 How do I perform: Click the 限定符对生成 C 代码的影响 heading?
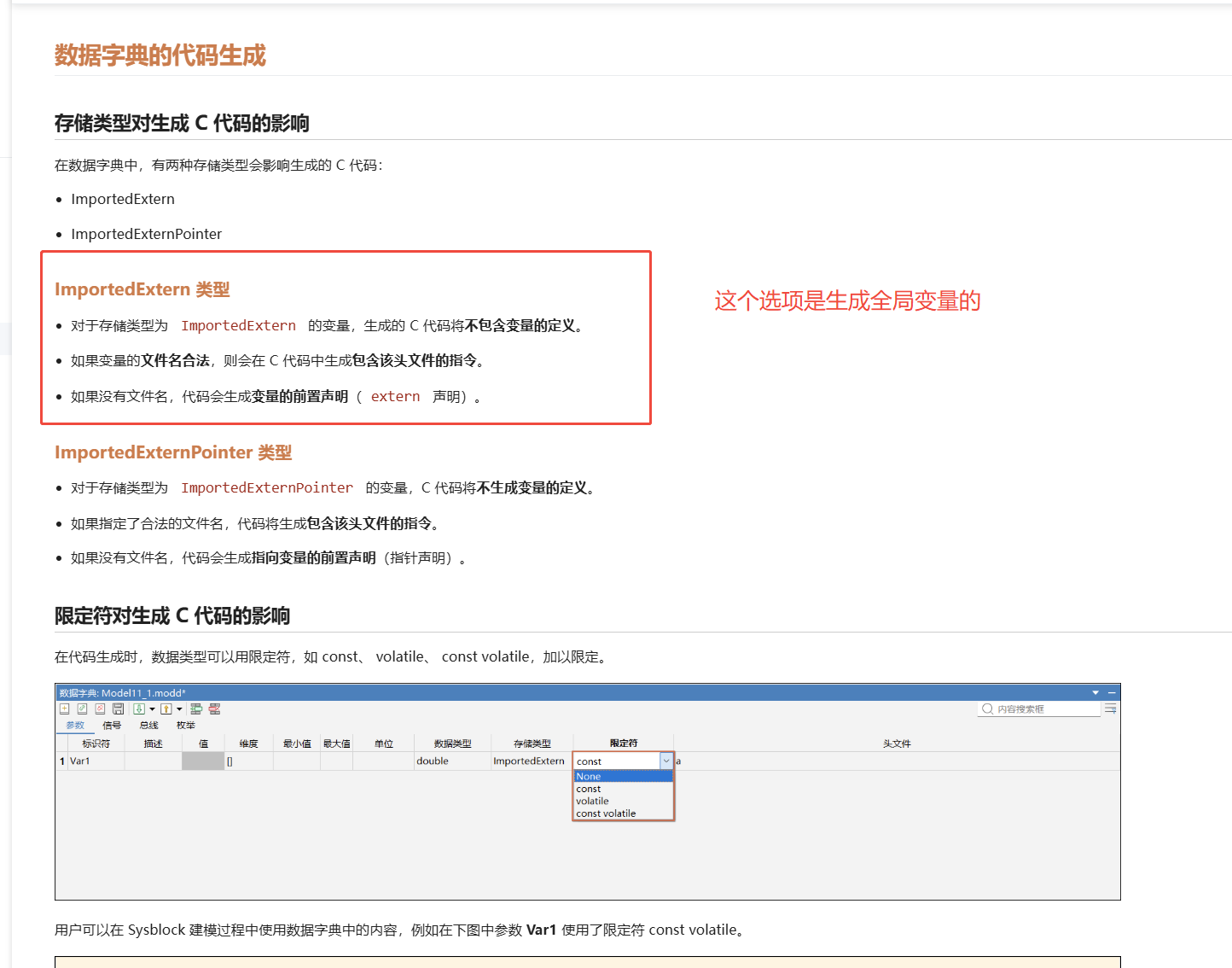172,615
